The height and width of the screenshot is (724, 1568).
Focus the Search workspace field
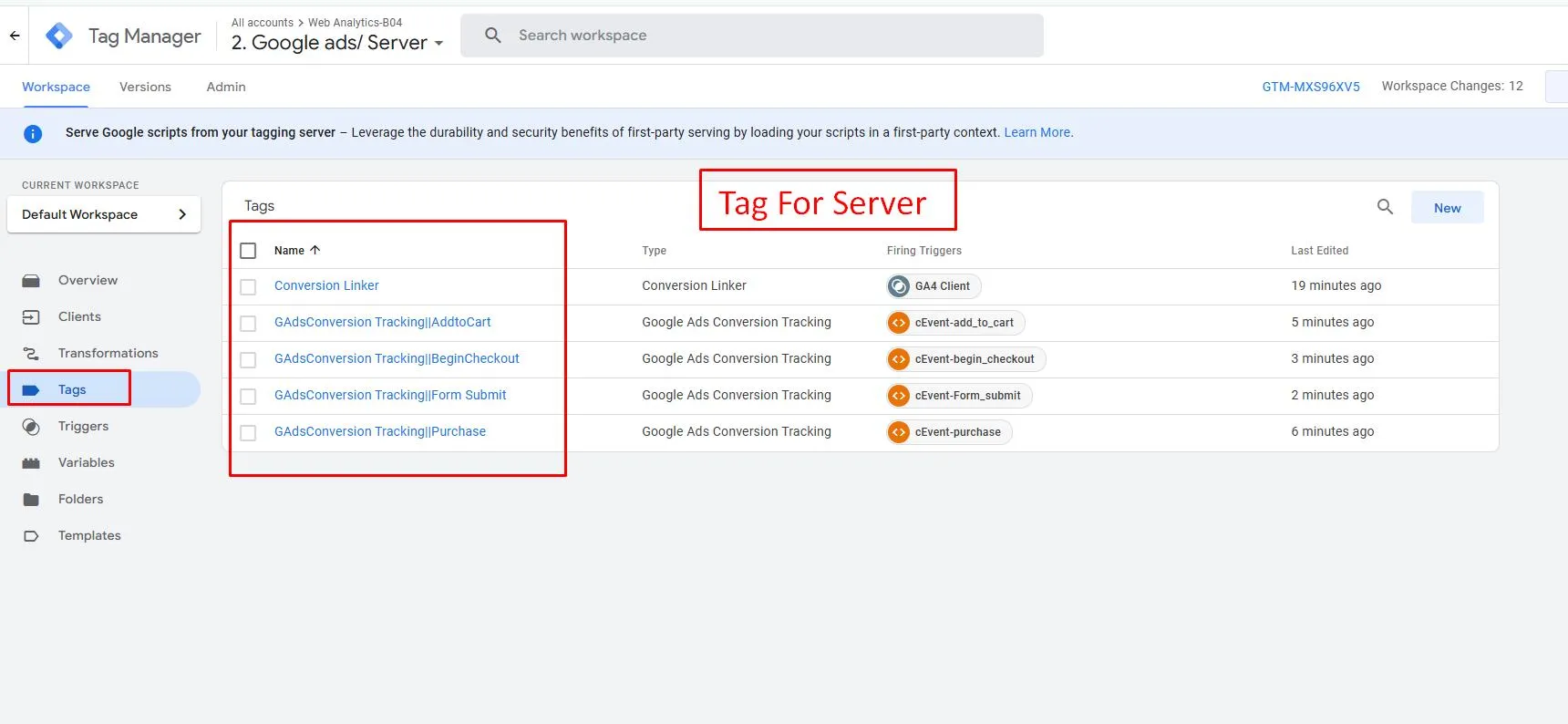coord(752,36)
